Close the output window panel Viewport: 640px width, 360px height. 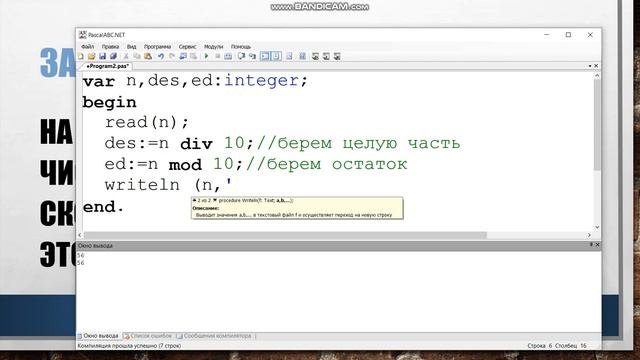[x=597, y=244]
